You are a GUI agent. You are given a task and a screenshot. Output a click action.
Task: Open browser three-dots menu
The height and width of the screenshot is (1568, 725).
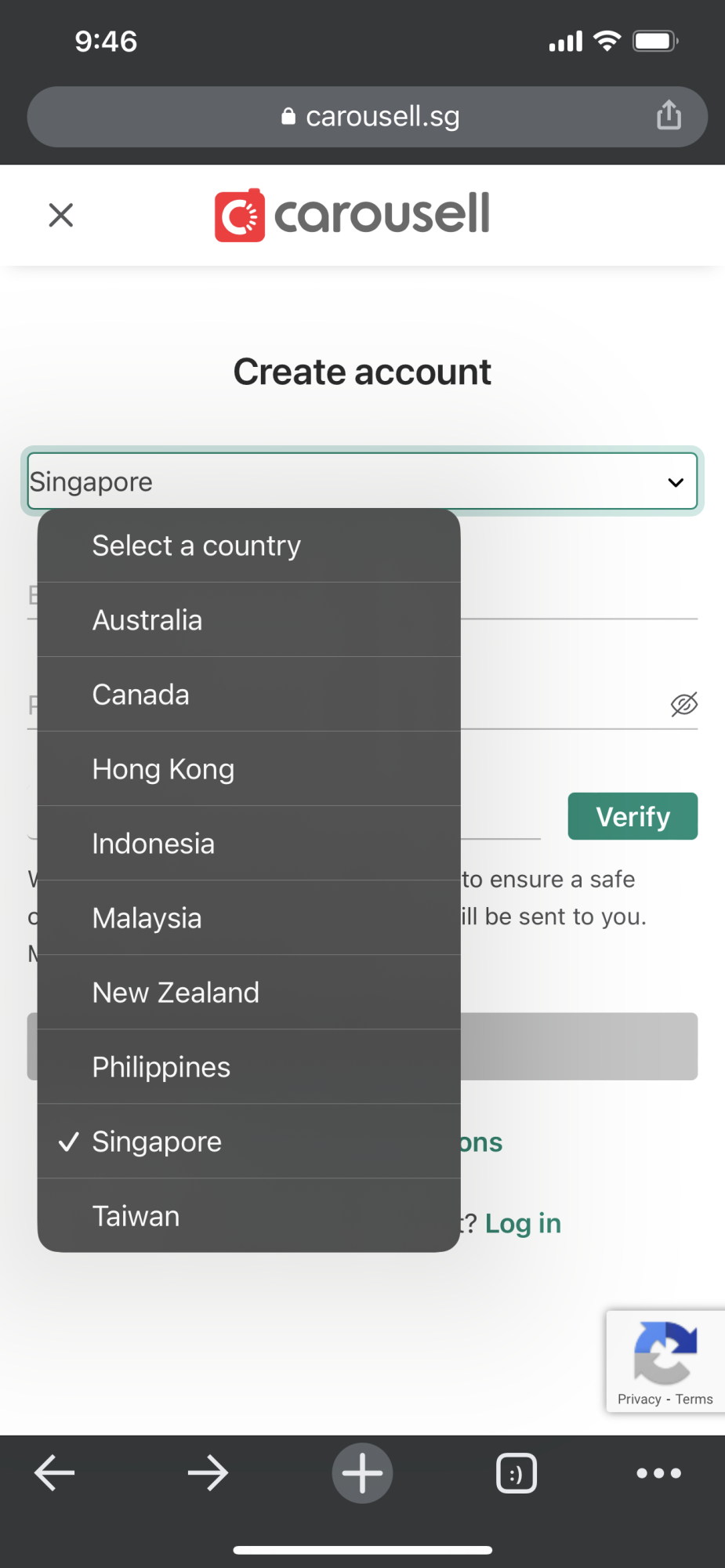coord(658,1472)
